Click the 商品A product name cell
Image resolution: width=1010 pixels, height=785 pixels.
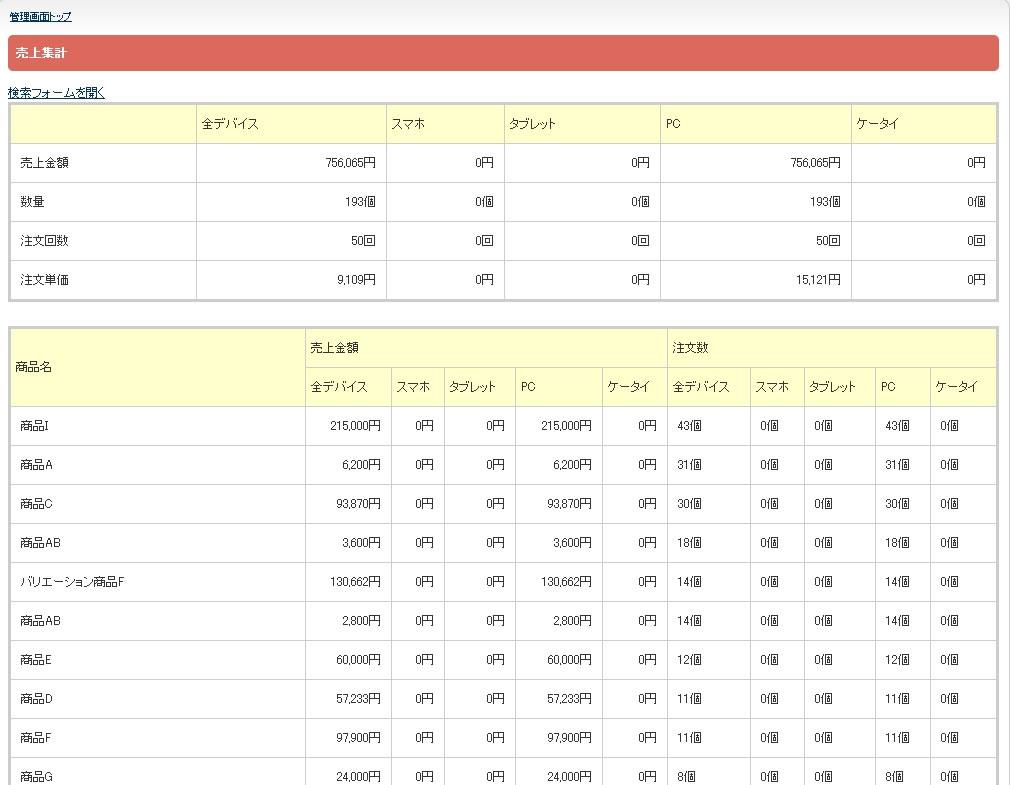(x=36, y=465)
